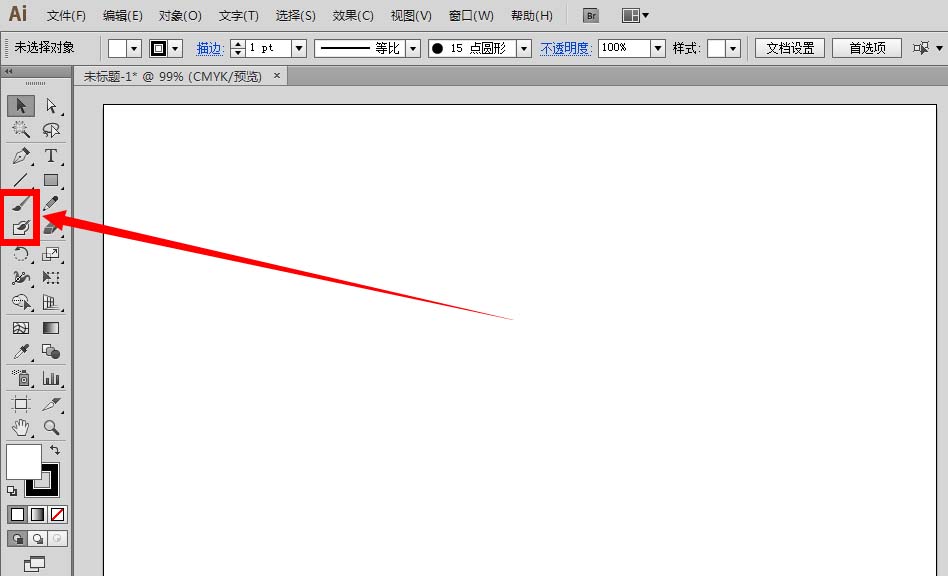The width and height of the screenshot is (948, 576).
Task: Select the Column Graph tool
Action: [x=51, y=378]
